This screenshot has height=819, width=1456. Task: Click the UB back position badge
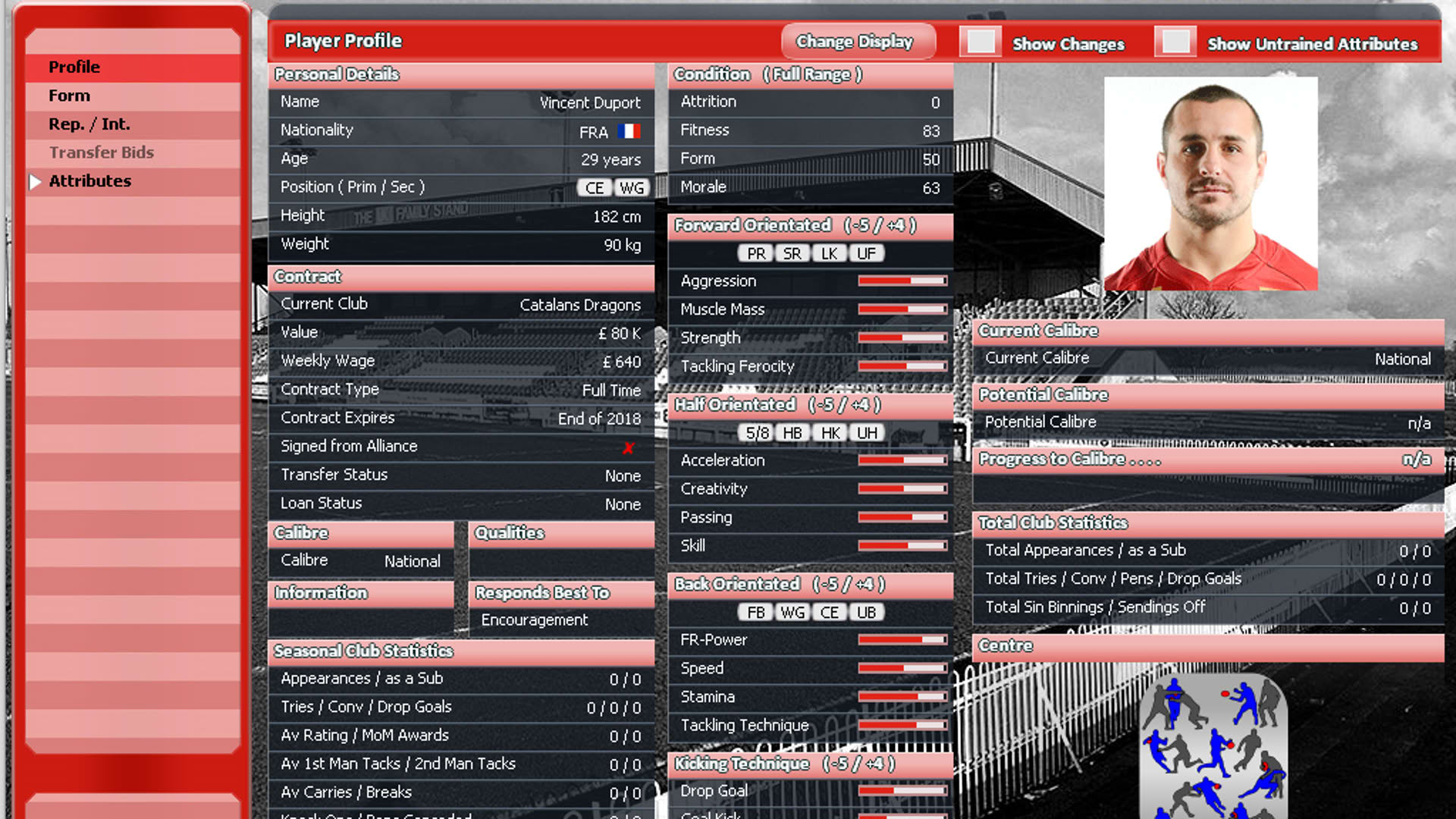coord(866,612)
